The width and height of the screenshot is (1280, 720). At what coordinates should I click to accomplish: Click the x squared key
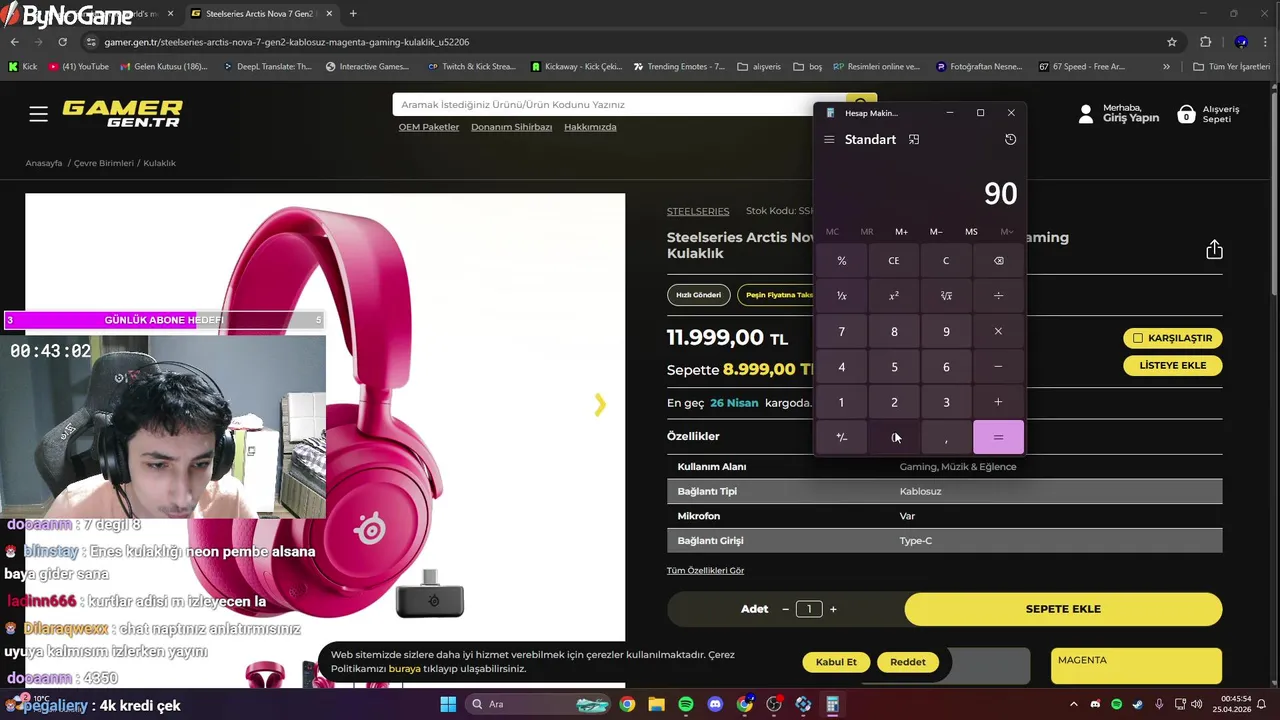[894, 296]
